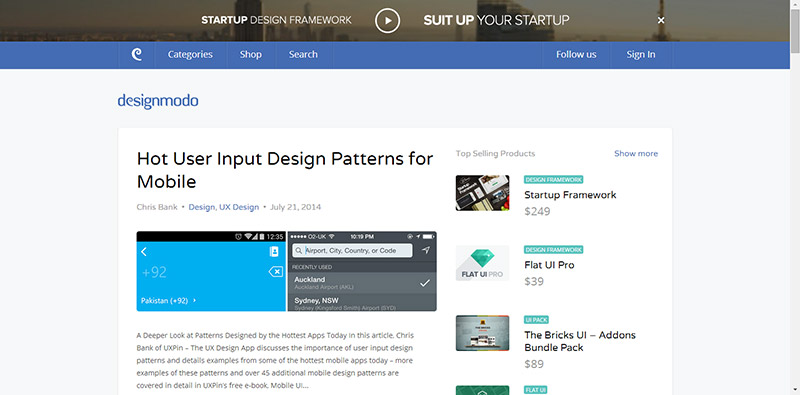The width and height of the screenshot is (800, 395).
Task: Click the Suit Up Your Startup banner text
Action: pos(496,20)
